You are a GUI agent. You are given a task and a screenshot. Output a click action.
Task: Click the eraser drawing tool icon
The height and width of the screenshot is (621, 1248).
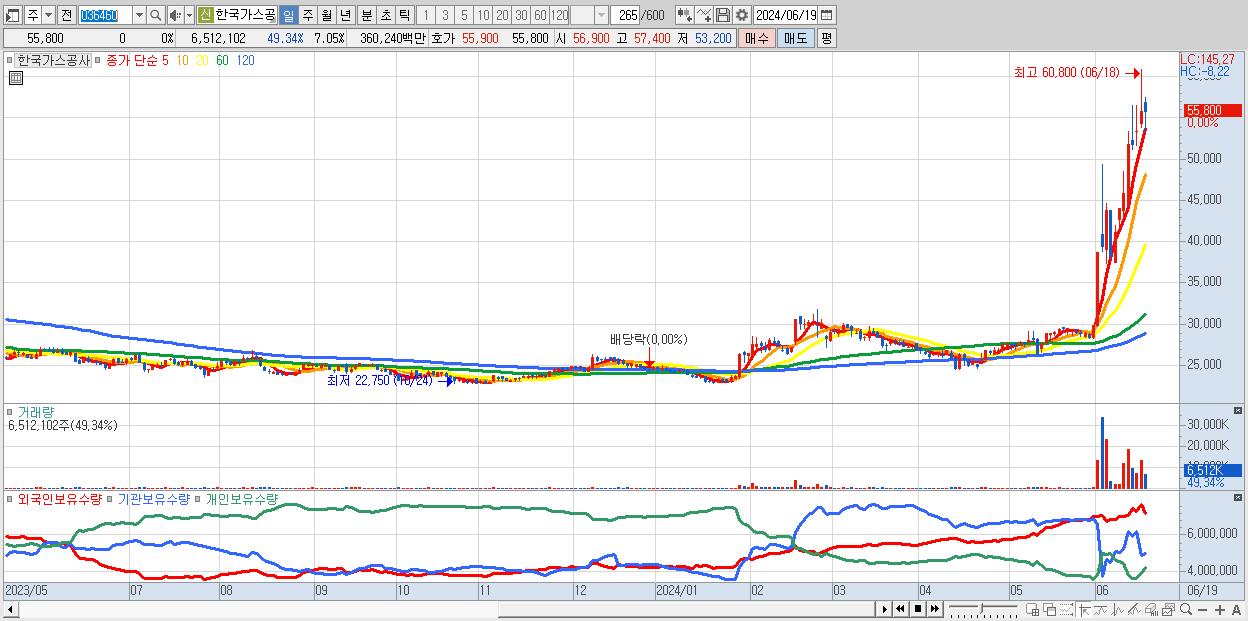pos(1150,609)
